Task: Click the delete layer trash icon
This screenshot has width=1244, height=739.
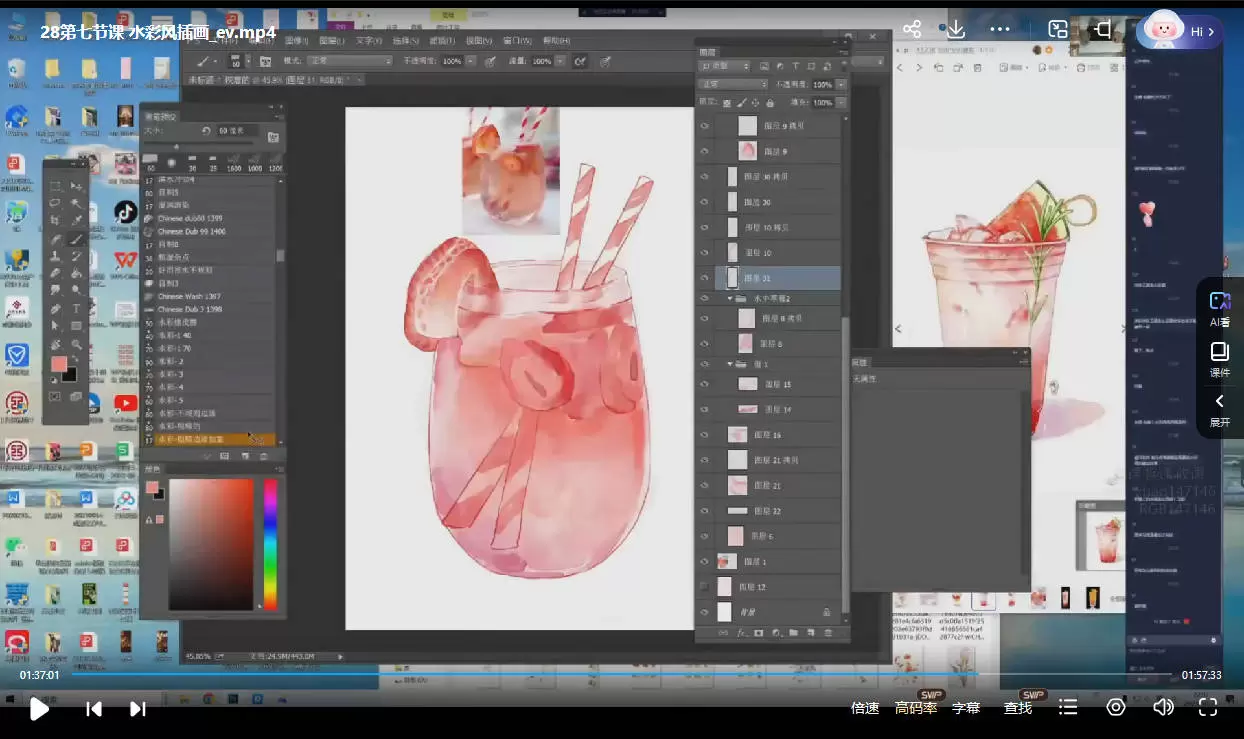Action: (x=828, y=633)
